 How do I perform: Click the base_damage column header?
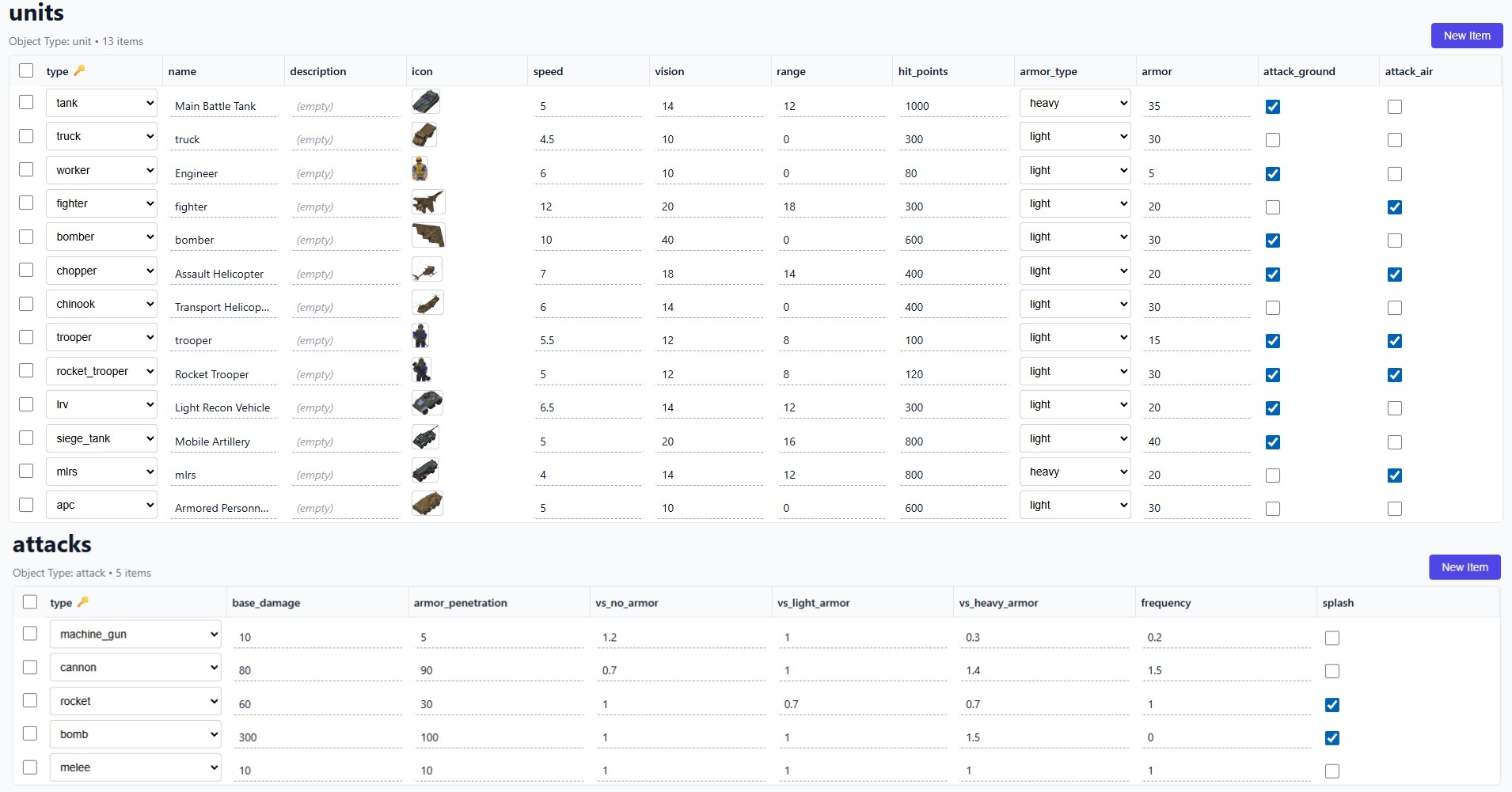tap(266, 603)
